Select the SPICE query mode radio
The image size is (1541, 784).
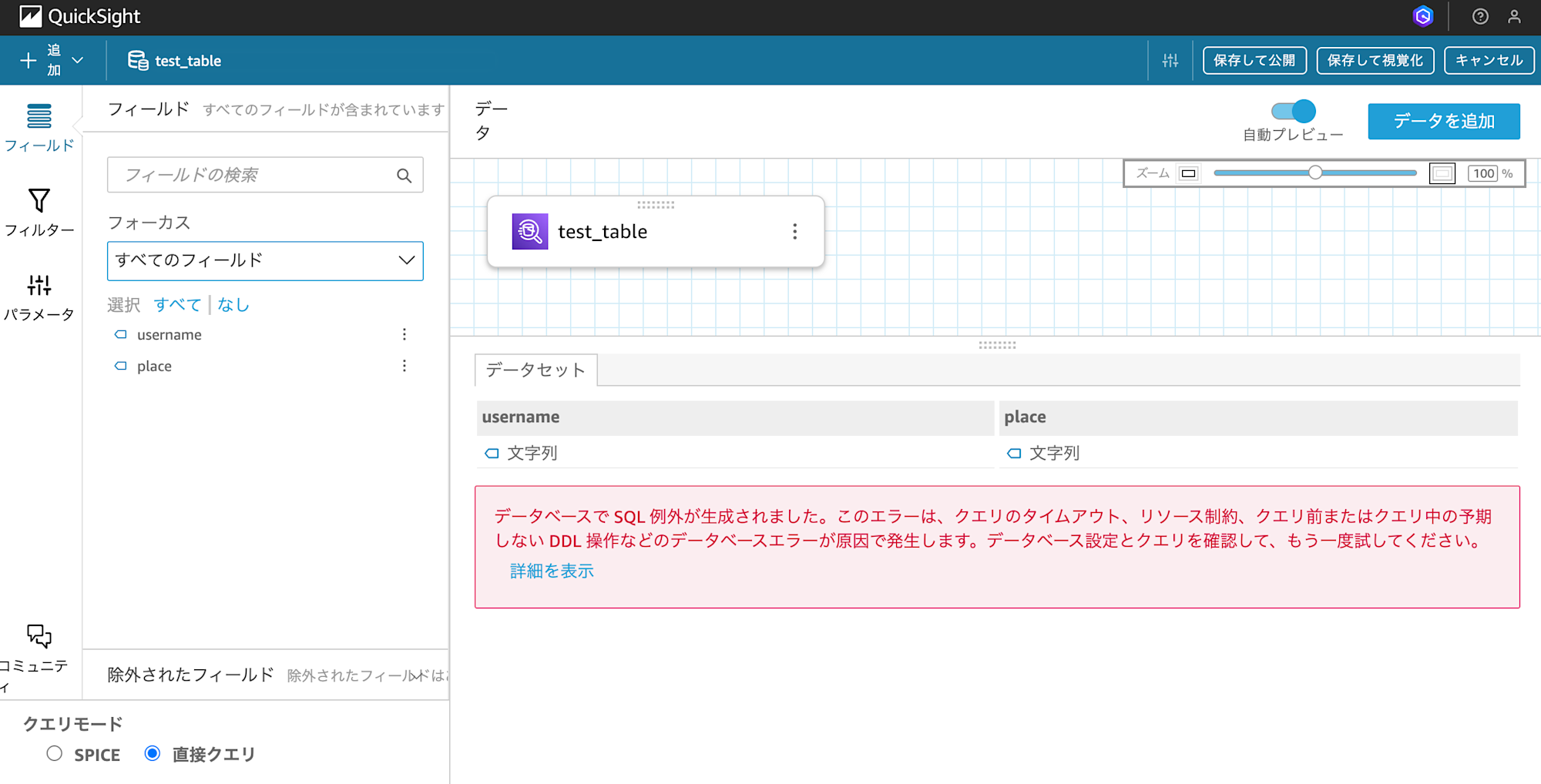coord(54,753)
